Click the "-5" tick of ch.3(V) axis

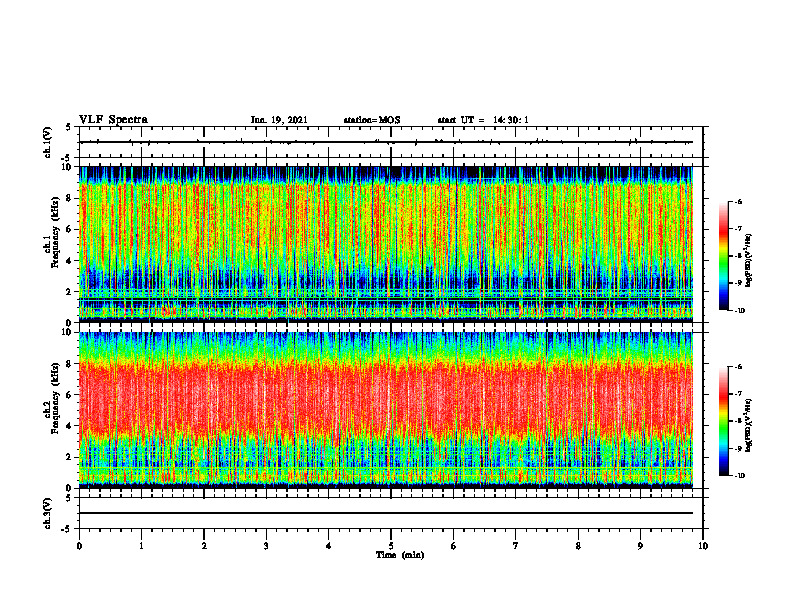point(68,529)
